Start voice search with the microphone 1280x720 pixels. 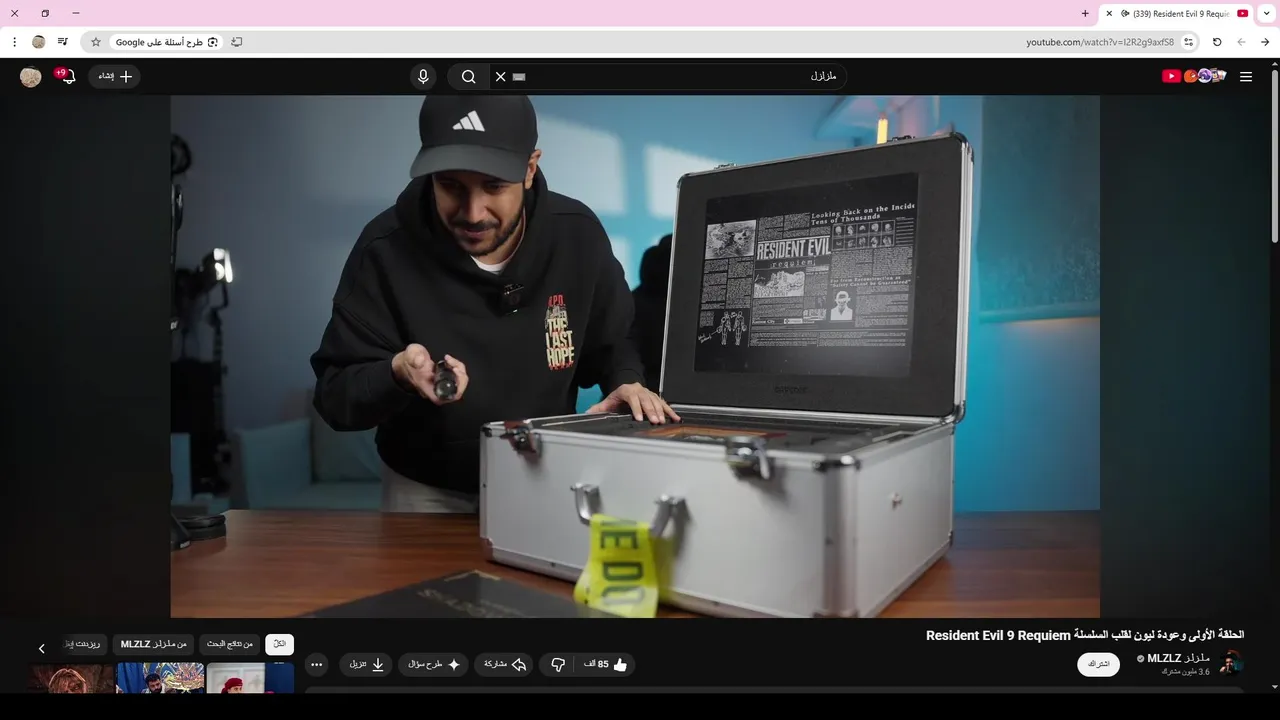tap(423, 77)
